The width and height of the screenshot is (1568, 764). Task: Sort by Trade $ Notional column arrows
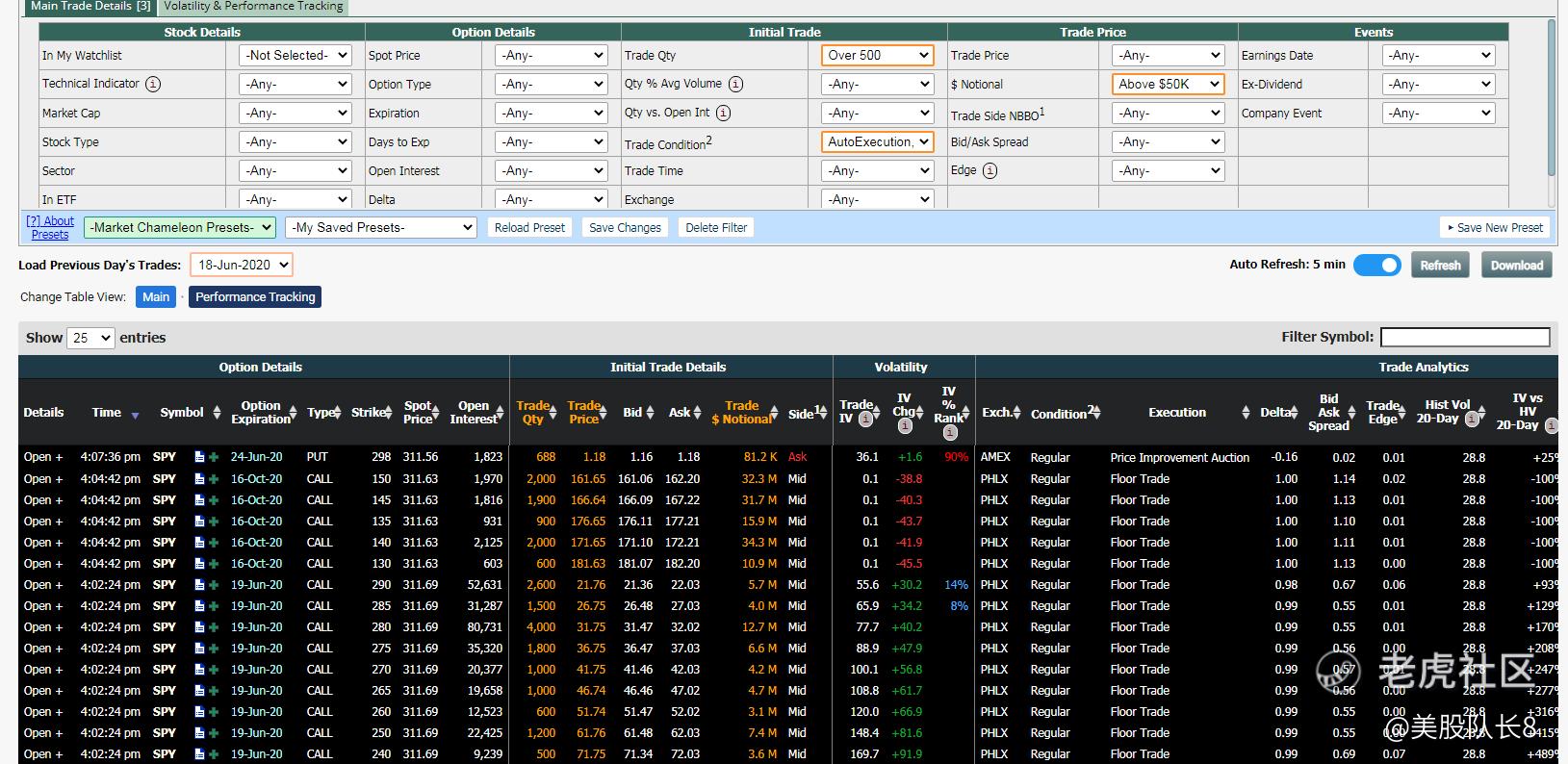click(776, 413)
